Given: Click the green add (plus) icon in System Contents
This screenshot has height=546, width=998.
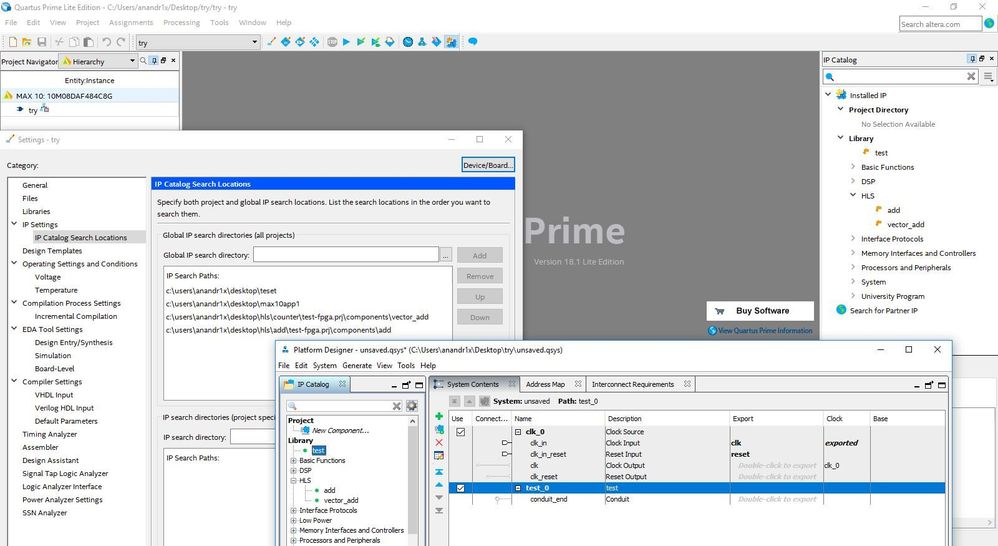Looking at the screenshot, I should (439, 415).
